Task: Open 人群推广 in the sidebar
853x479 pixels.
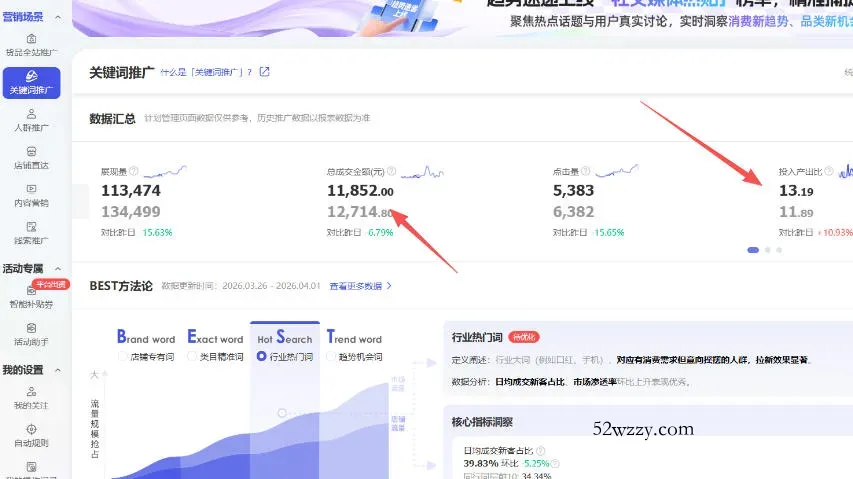Action: [31, 120]
